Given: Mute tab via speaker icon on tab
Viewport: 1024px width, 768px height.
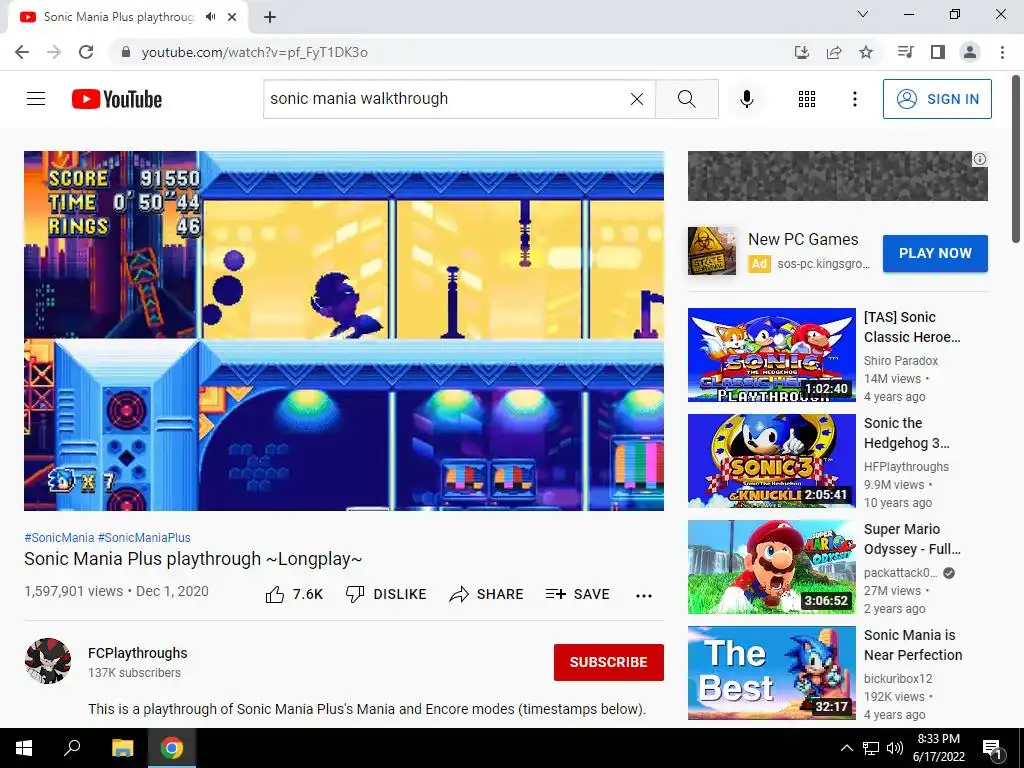Looking at the screenshot, I should point(210,17).
